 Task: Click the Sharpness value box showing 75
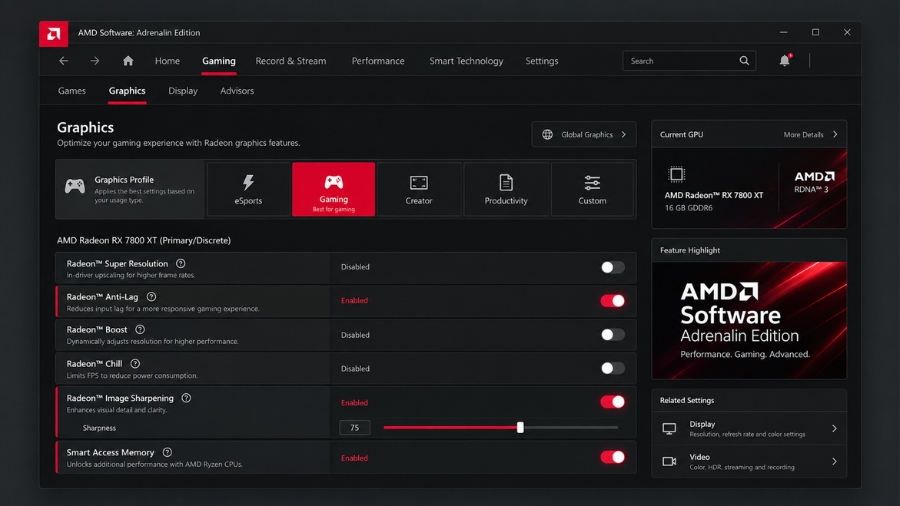click(355, 427)
